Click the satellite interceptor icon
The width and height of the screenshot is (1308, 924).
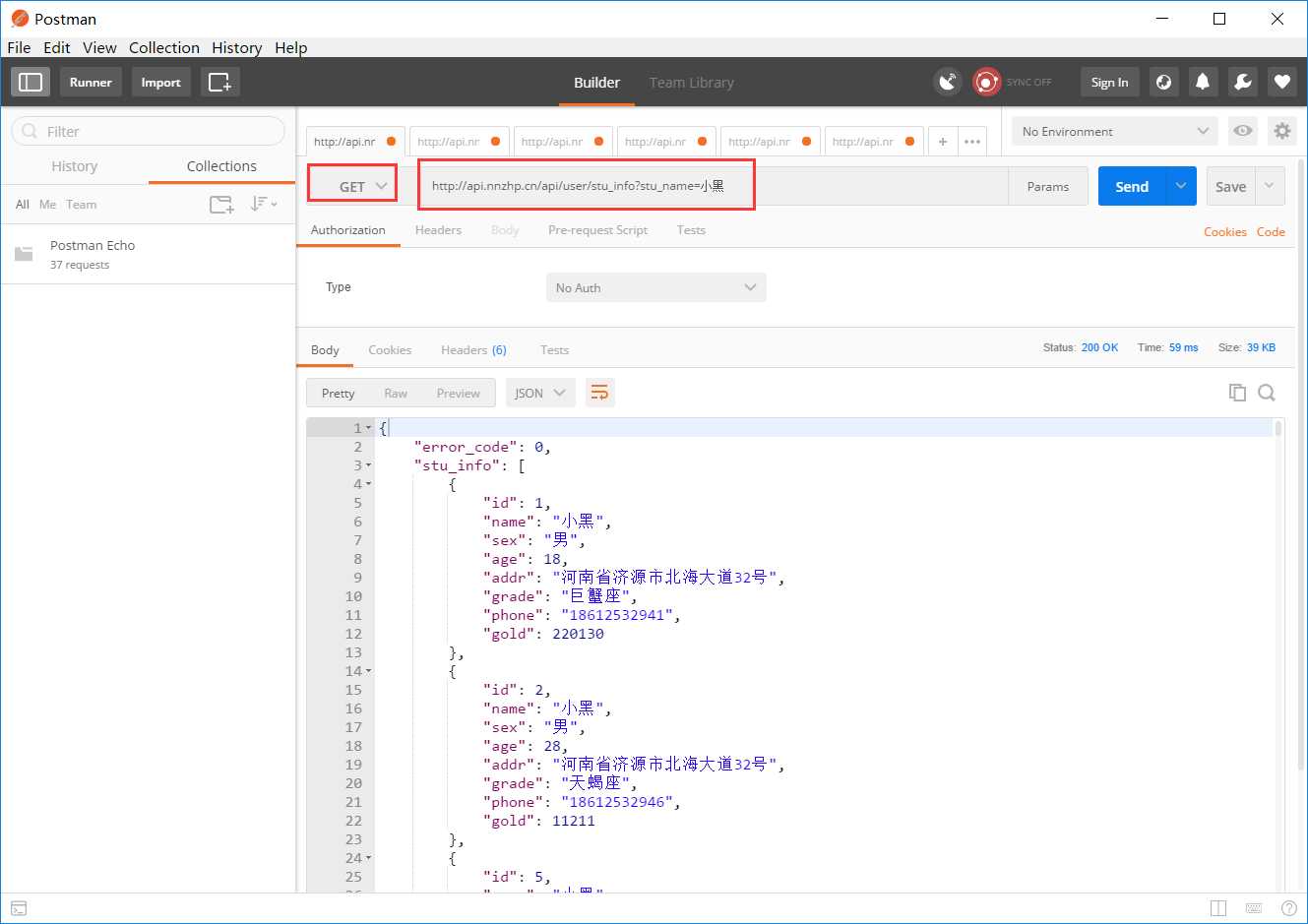(x=948, y=82)
